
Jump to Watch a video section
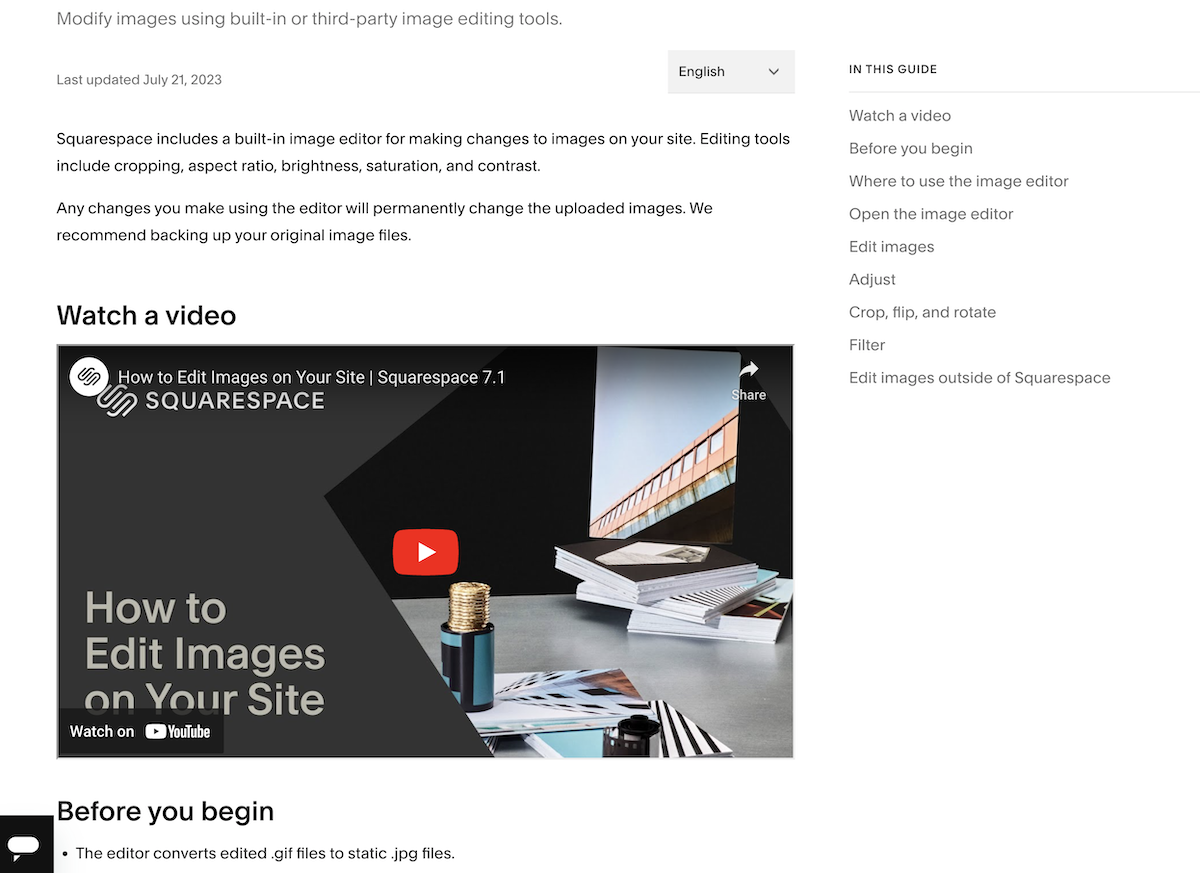coord(900,116)
